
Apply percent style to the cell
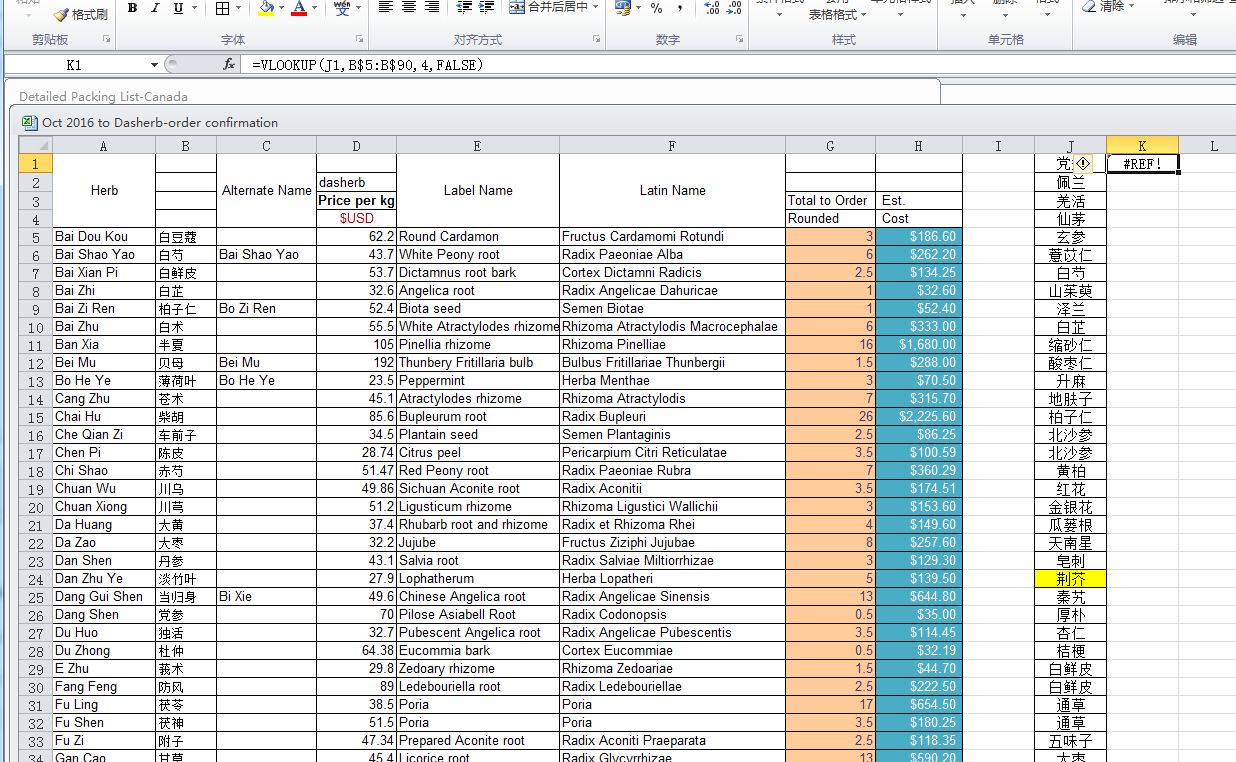(656, 8)
